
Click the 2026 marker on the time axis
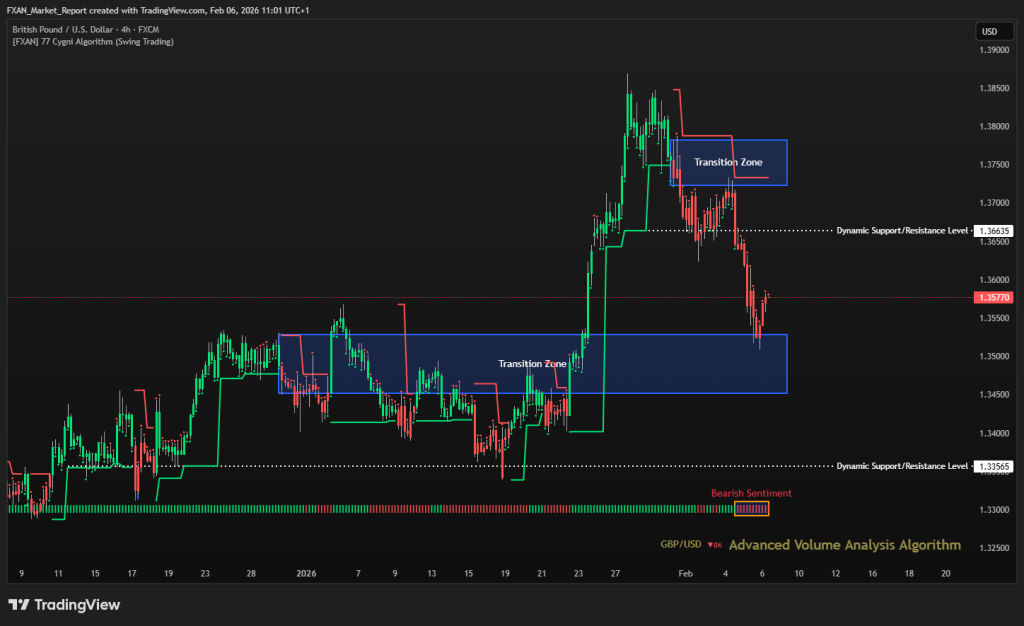pyautogui.click(x=306, y=574)
